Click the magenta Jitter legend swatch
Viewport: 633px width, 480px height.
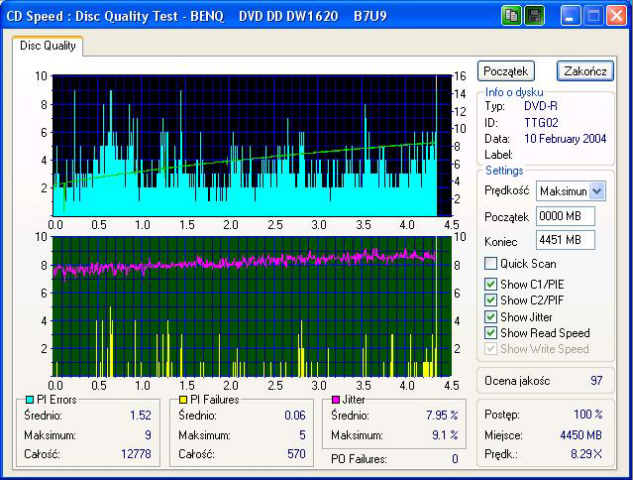coord(335,400)
